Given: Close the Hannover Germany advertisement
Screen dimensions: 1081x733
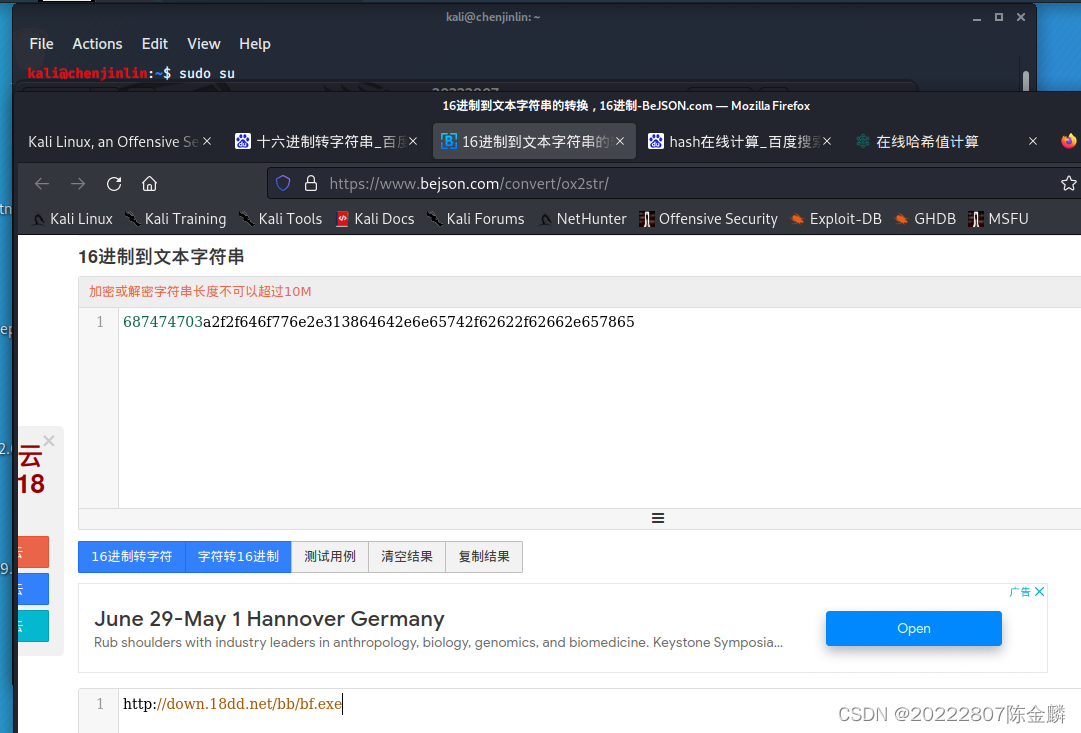Looking at the screenshot, I should point(1040,592).
